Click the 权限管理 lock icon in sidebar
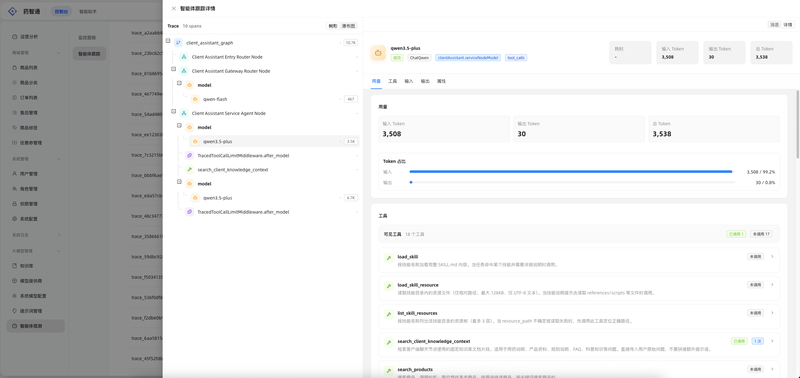 point(15,204)
